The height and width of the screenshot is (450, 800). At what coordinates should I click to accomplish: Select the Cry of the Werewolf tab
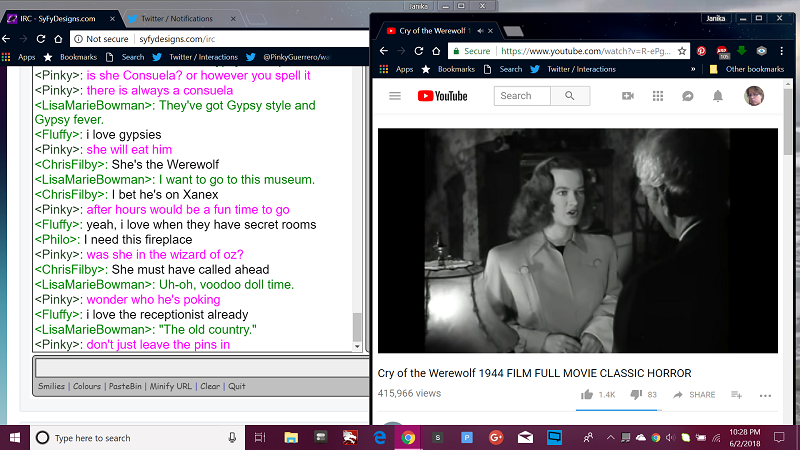435,31
